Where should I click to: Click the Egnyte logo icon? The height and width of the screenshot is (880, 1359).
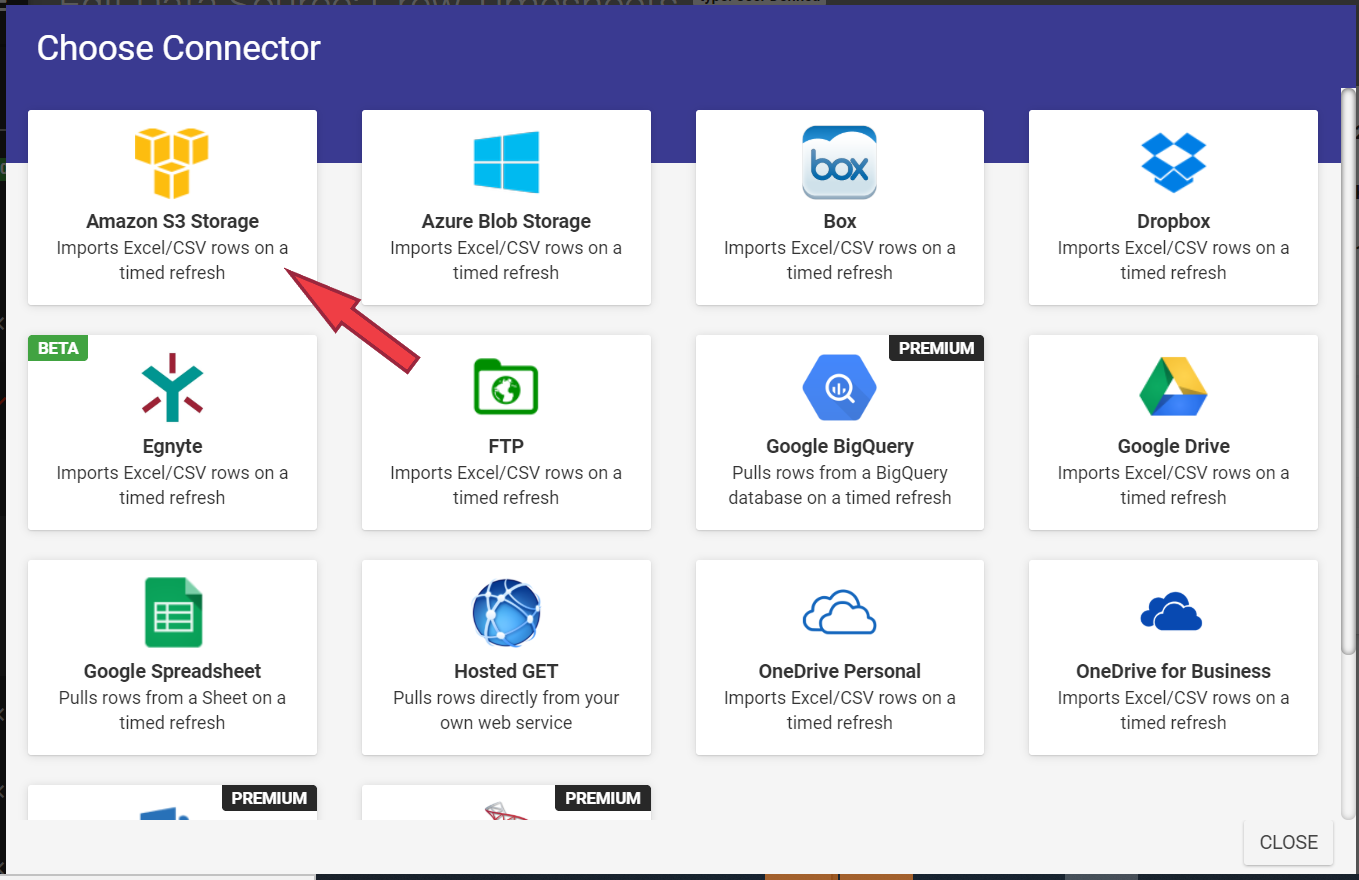tap(172, 387)
